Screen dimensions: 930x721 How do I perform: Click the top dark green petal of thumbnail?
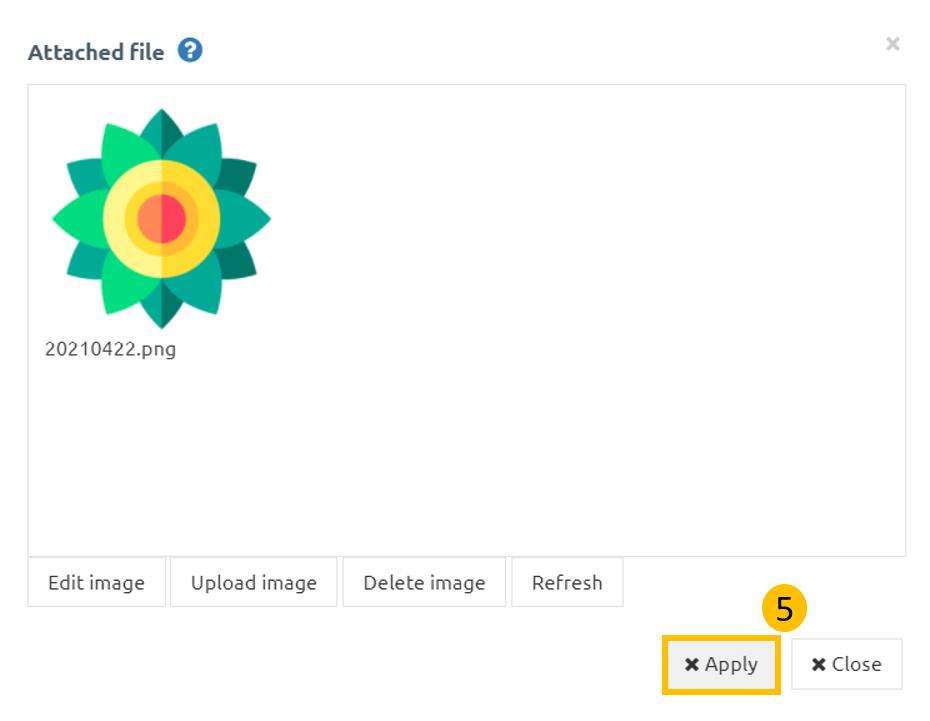(162, 132)
